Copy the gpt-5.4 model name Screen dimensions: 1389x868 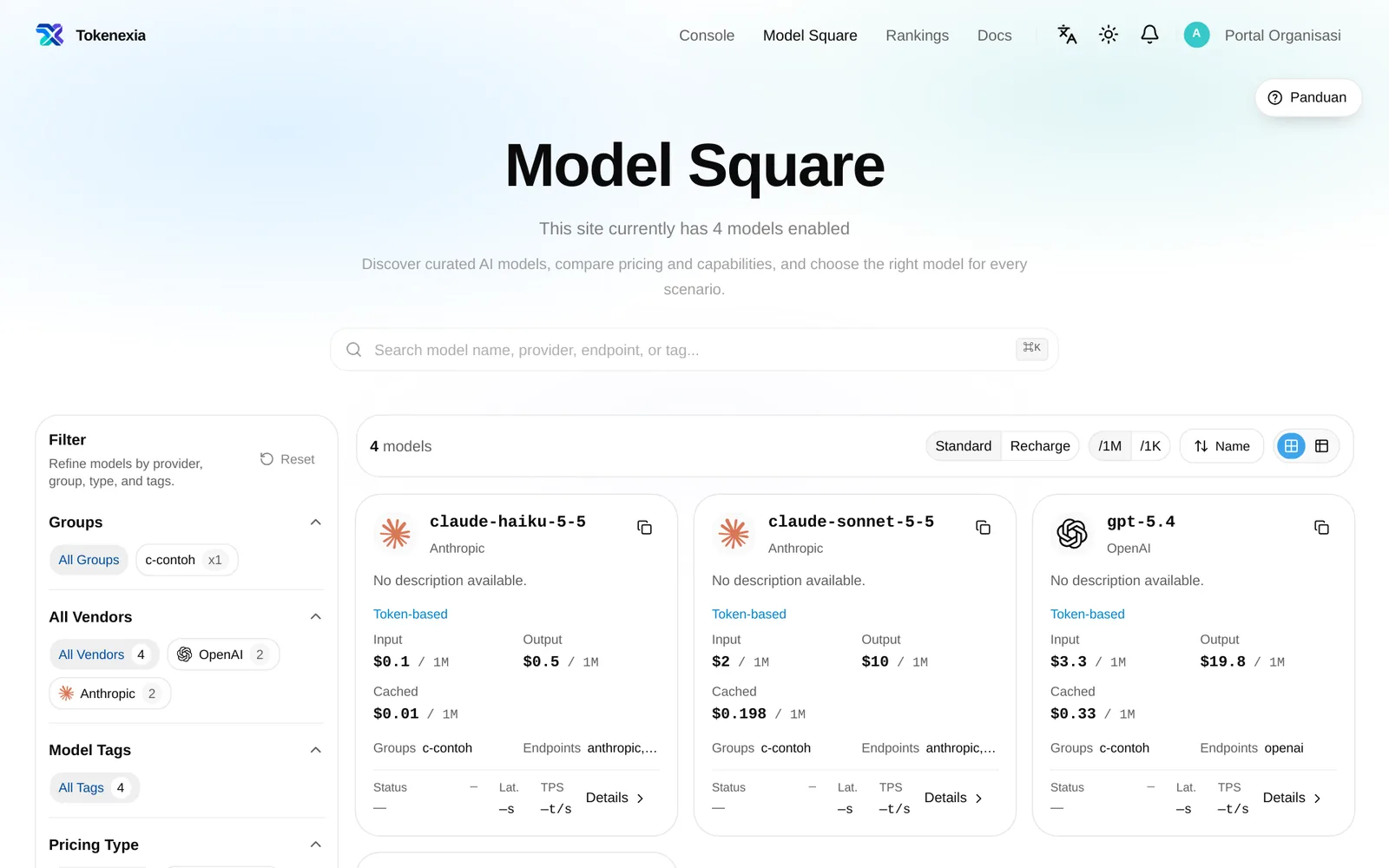(1321, 528)
